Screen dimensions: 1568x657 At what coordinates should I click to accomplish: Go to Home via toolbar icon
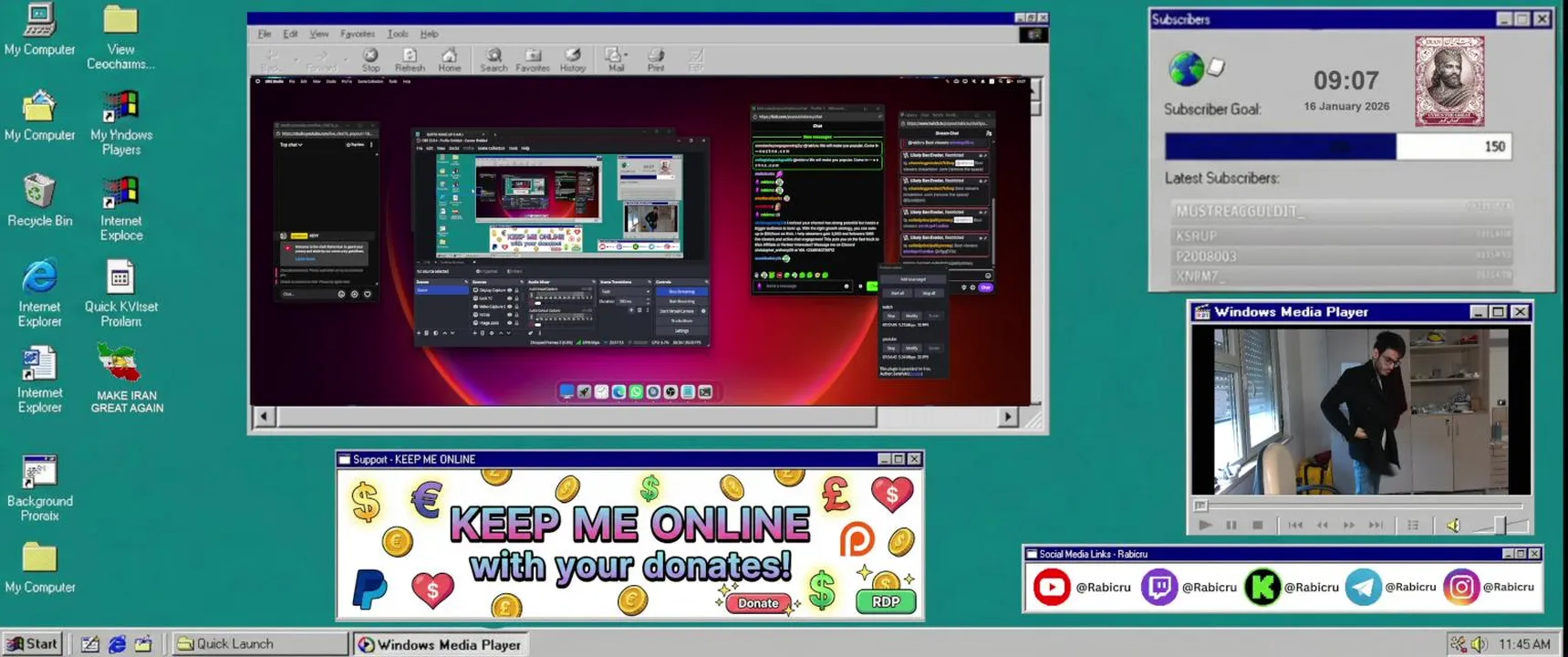point(449,60)
